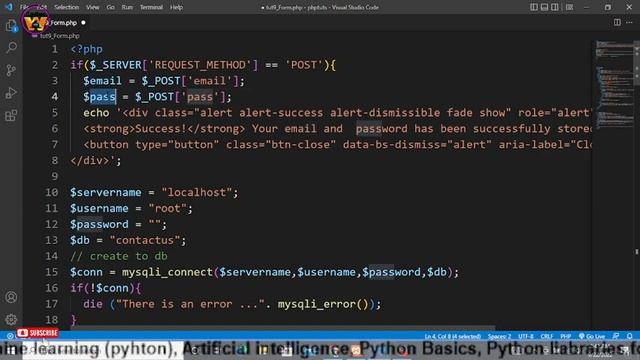640x360 pixels.
Task: Click the horizontal scrollbar of the editor
Action: pyautogui.click(x=284, y=327)
